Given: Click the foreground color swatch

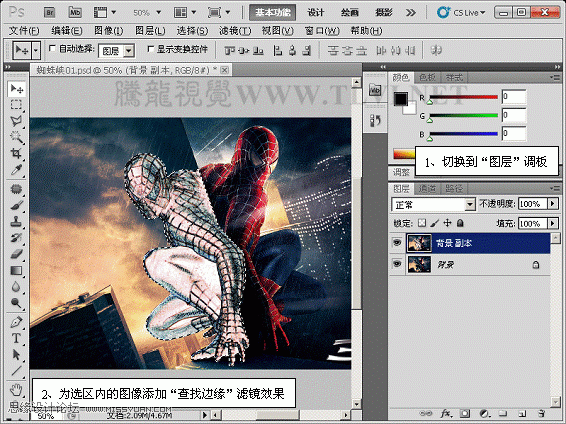Looking at the screenshot, I should (x=401, y=99).
